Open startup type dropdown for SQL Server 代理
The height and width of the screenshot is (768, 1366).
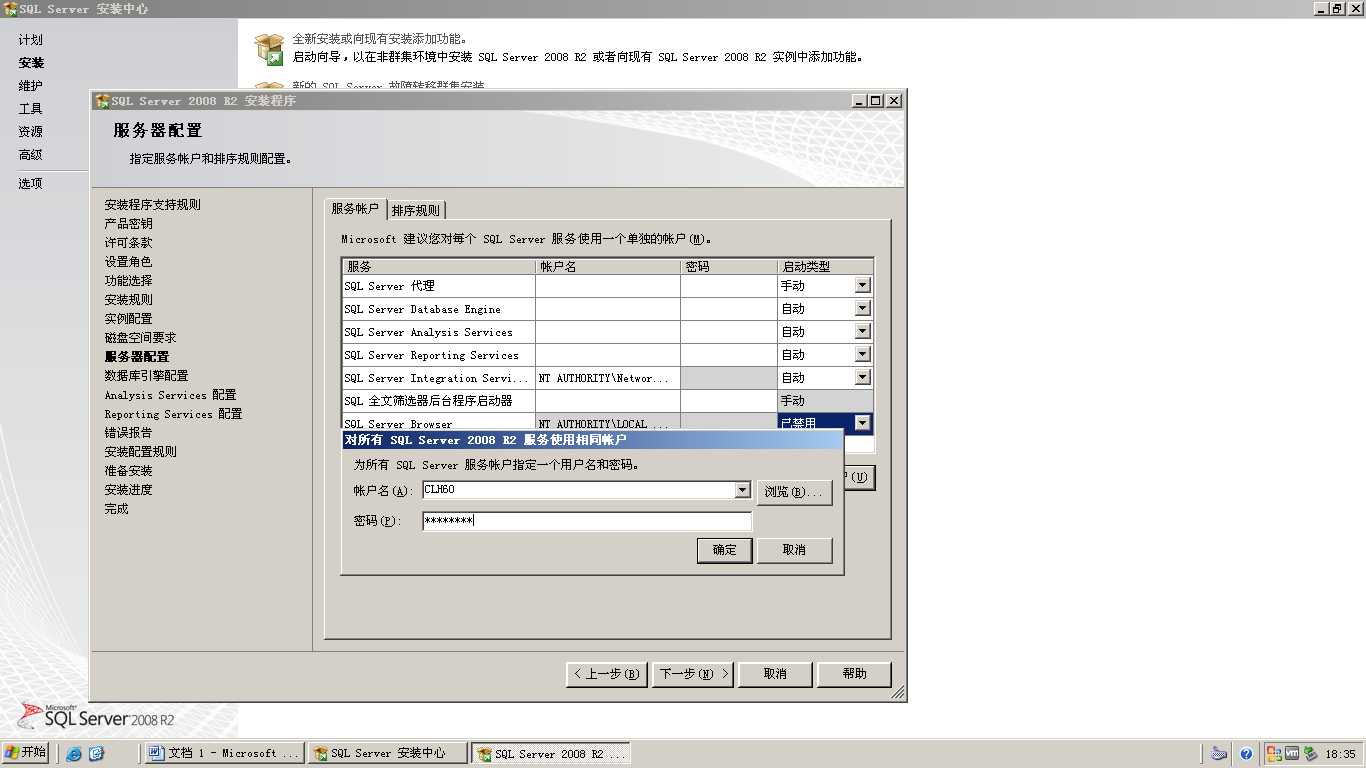pos(862,285)
